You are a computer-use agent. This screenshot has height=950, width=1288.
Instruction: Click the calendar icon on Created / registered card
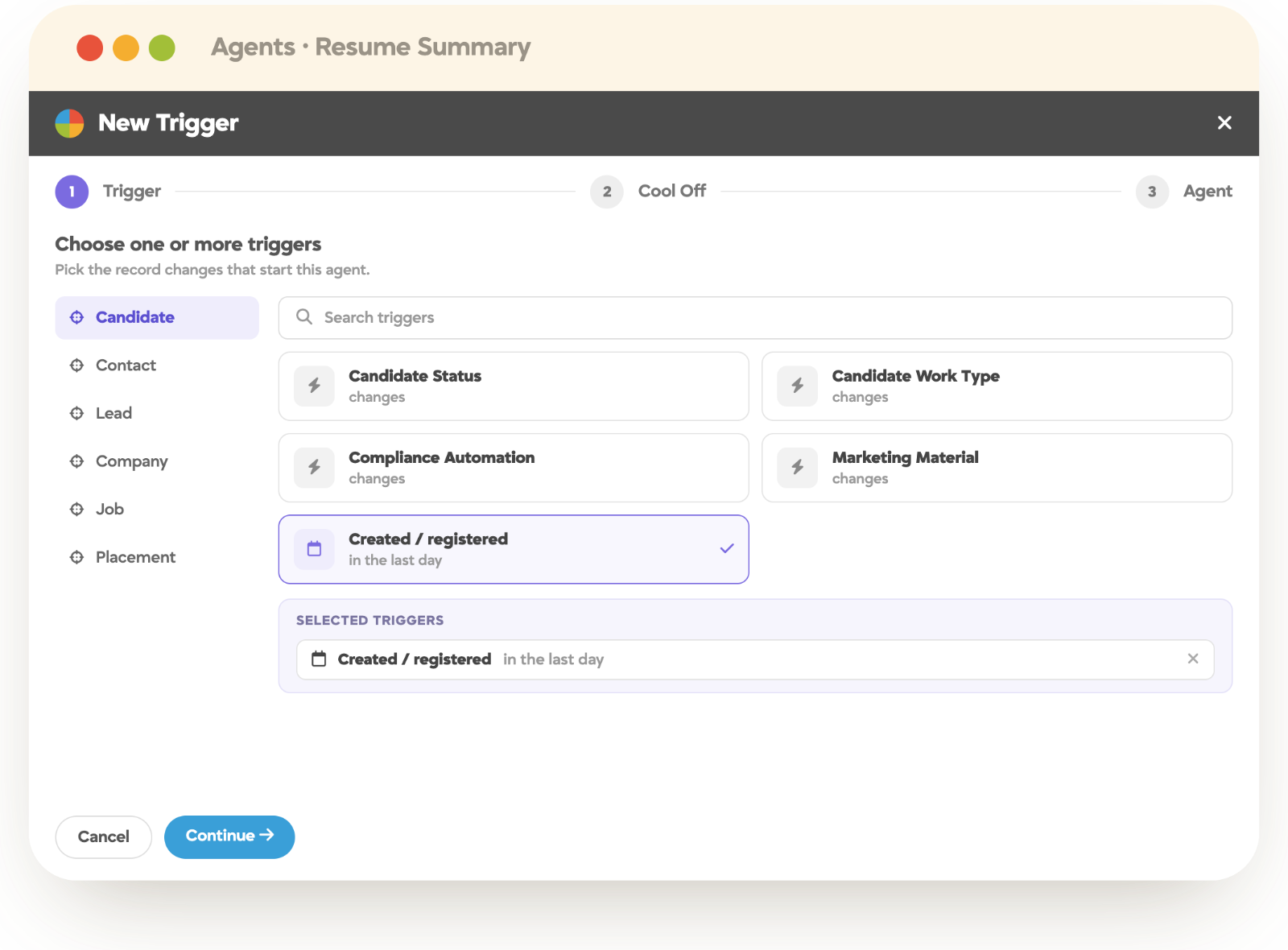[x=314, y=549]
